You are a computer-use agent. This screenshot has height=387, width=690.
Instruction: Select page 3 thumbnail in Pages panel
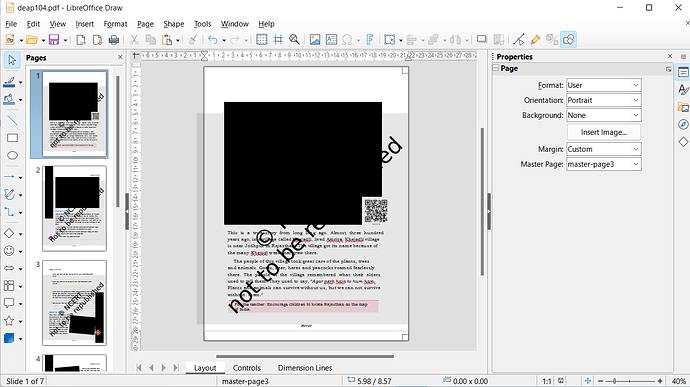coord(74,303)
